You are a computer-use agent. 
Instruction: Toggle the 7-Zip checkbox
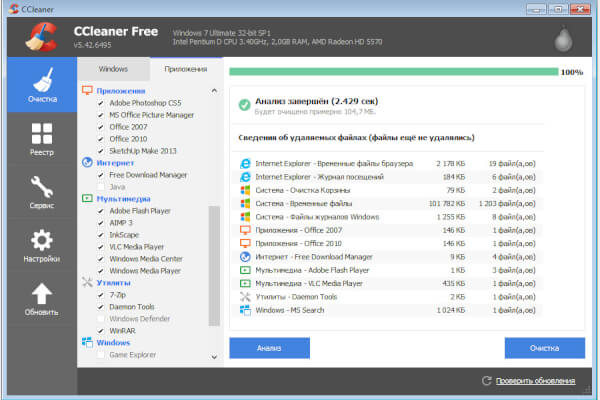click(x=101, y=295)
